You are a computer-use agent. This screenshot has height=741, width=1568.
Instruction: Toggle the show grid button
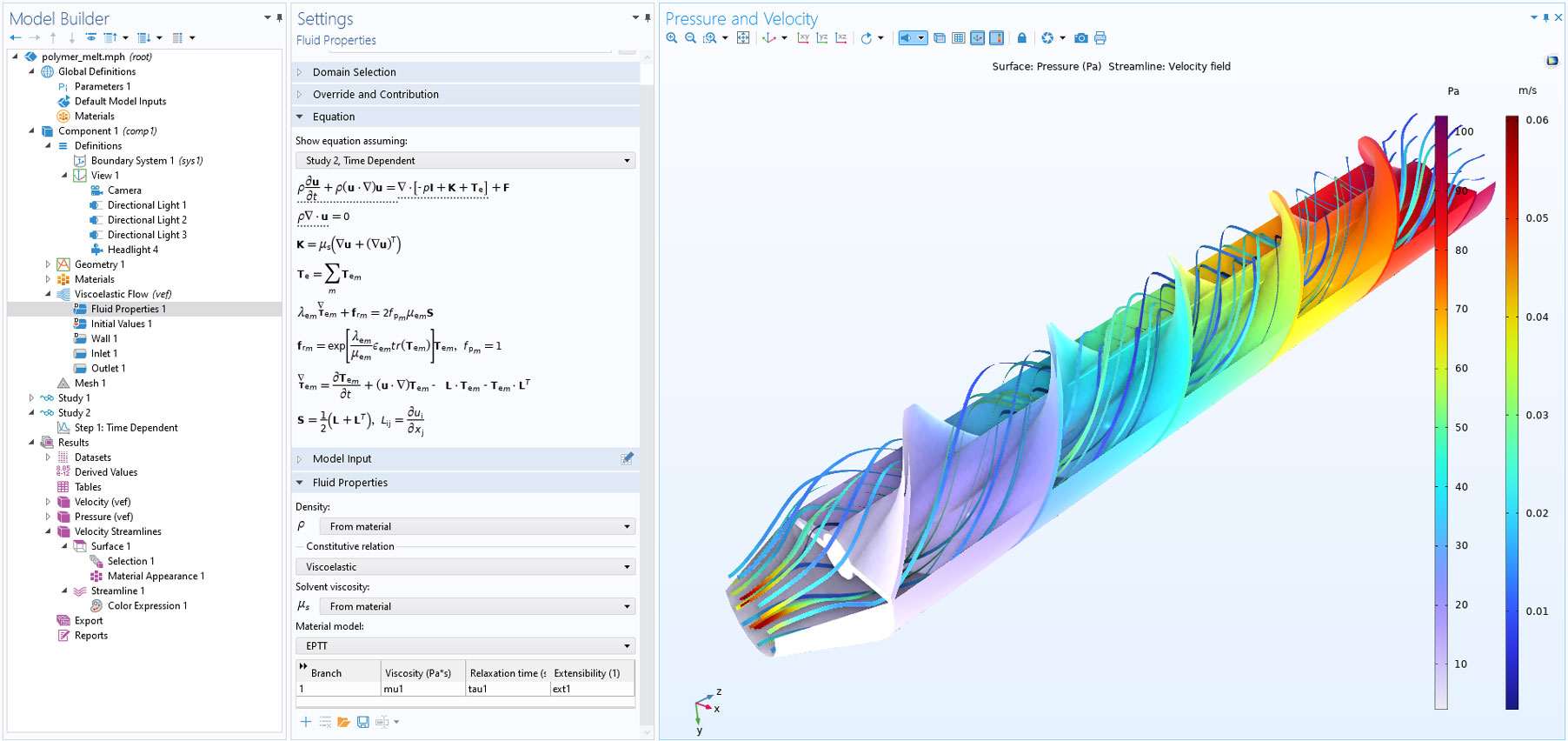pyautogui.click(x=959, y=38)
